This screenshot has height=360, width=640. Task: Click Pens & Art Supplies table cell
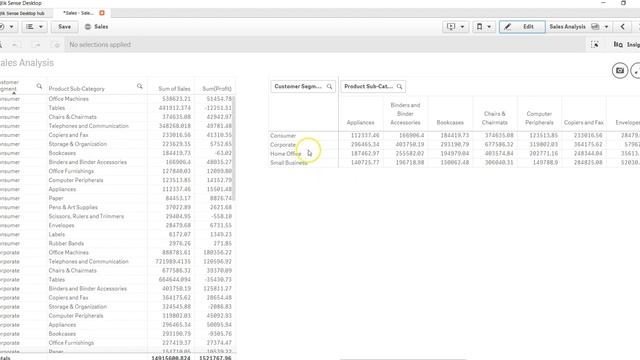(73, 207)
